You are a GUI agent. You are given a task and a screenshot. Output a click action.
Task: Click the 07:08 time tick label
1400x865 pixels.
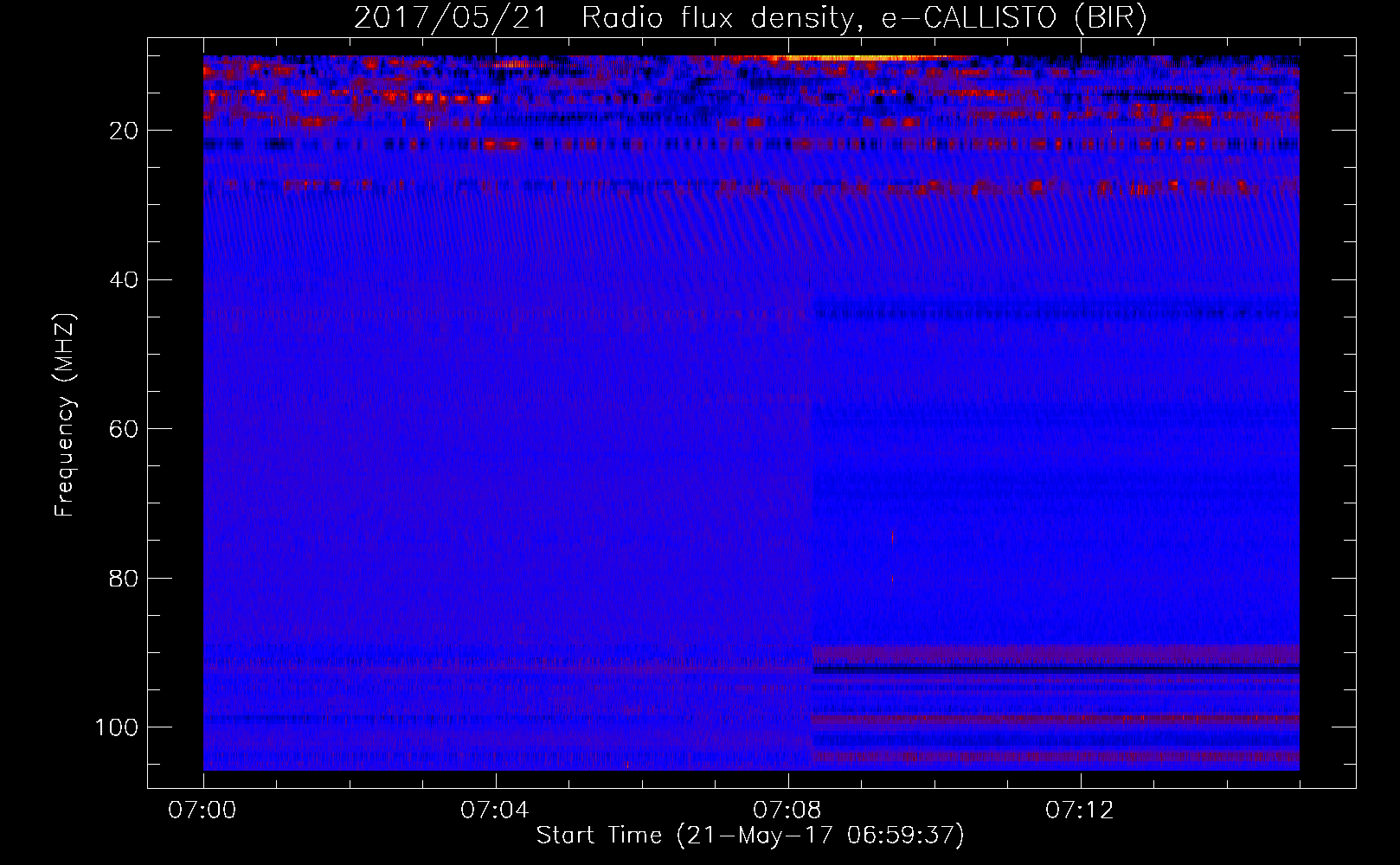click(x=788, y=811)
